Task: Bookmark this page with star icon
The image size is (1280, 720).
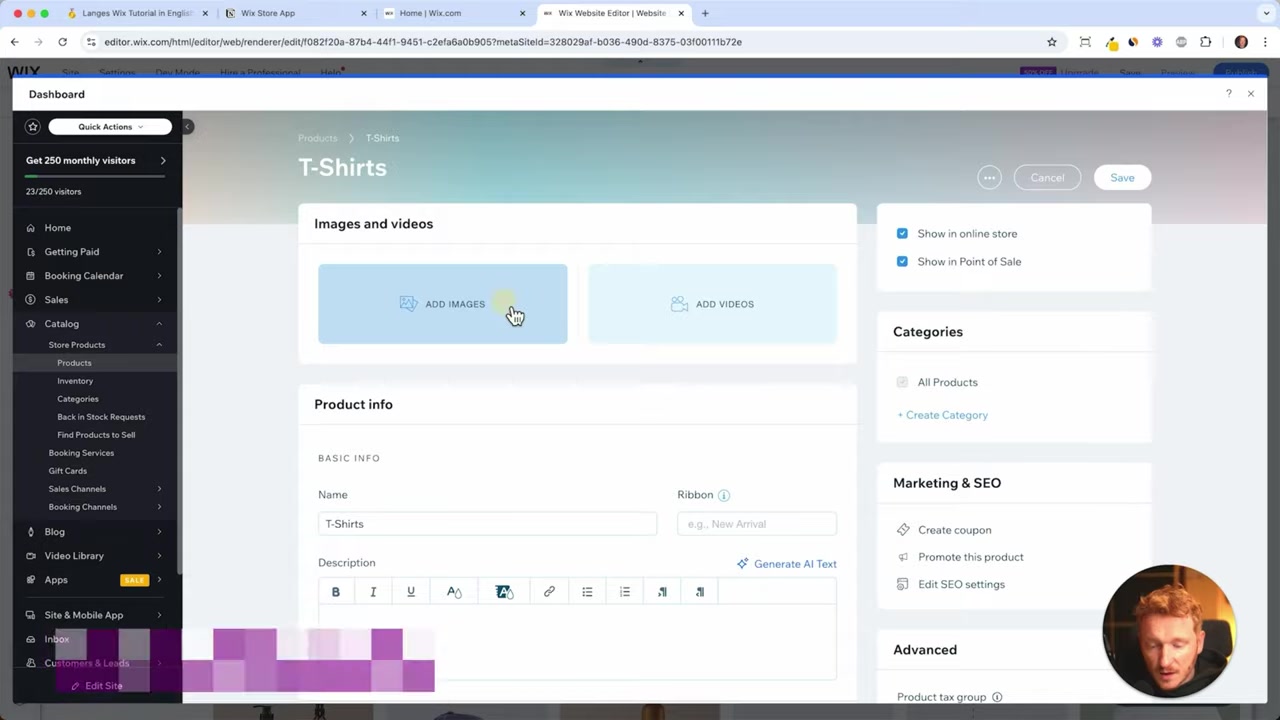Action: (1052, 42)
